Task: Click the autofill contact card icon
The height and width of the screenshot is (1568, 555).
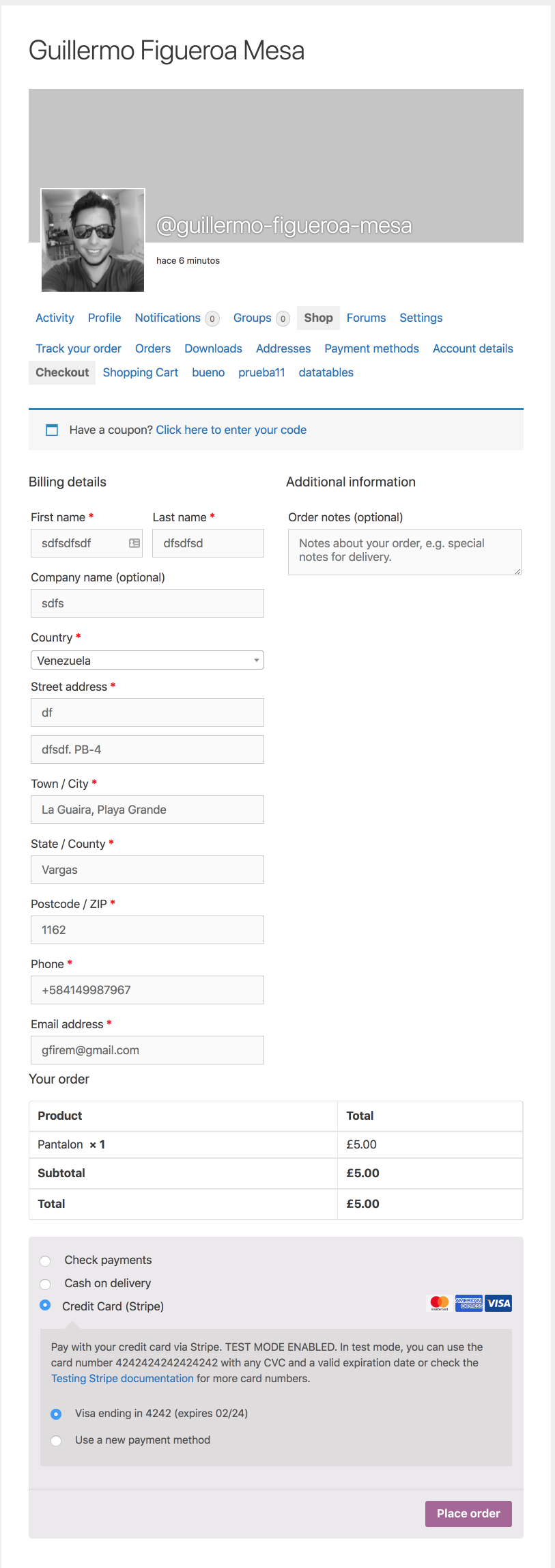Action: coord(134,543)
